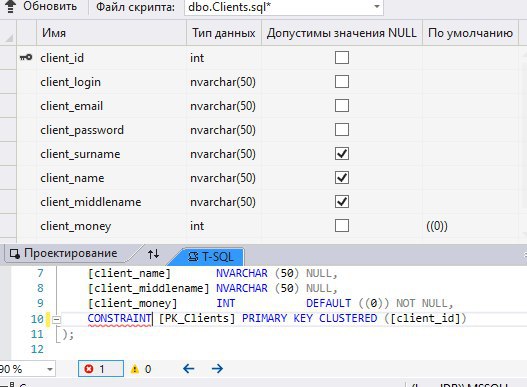Screen dimensions: 527x387
Task: Open the zoom percentage dropdown
Action: tap(50, 369)
